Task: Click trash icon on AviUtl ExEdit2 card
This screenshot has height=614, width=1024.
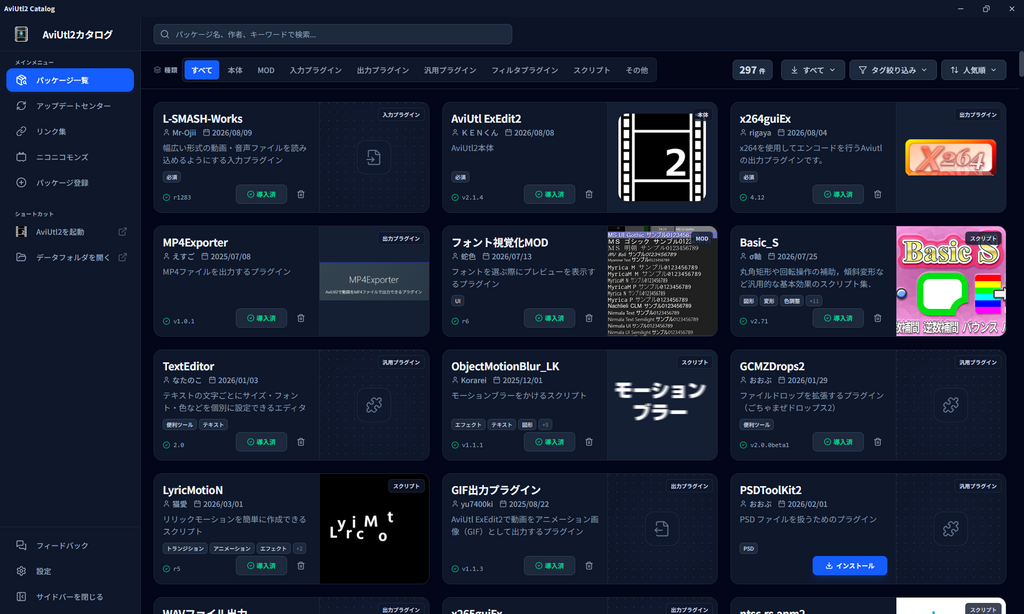Action: [x=589, y=195]
